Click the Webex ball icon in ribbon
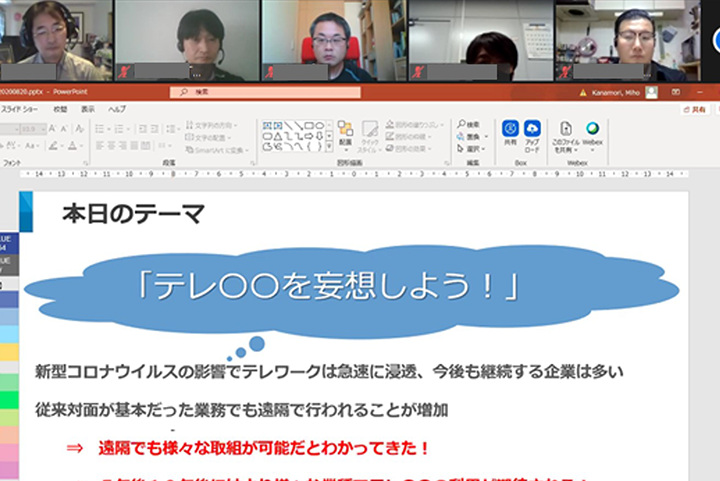 click(x=593, y=130)
